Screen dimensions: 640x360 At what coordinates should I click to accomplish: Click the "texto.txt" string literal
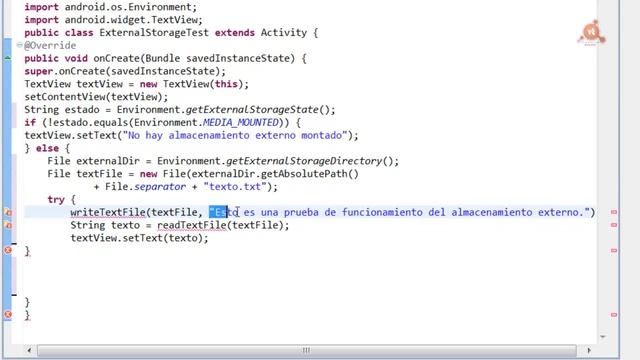235,187
